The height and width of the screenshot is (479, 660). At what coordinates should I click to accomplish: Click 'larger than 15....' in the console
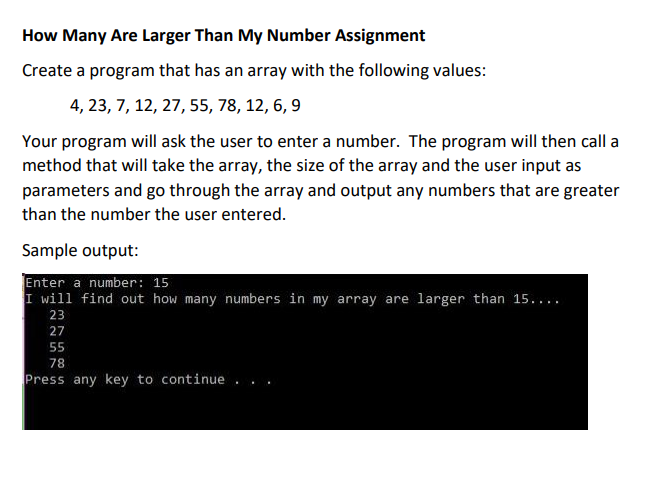tap(488, 299)
